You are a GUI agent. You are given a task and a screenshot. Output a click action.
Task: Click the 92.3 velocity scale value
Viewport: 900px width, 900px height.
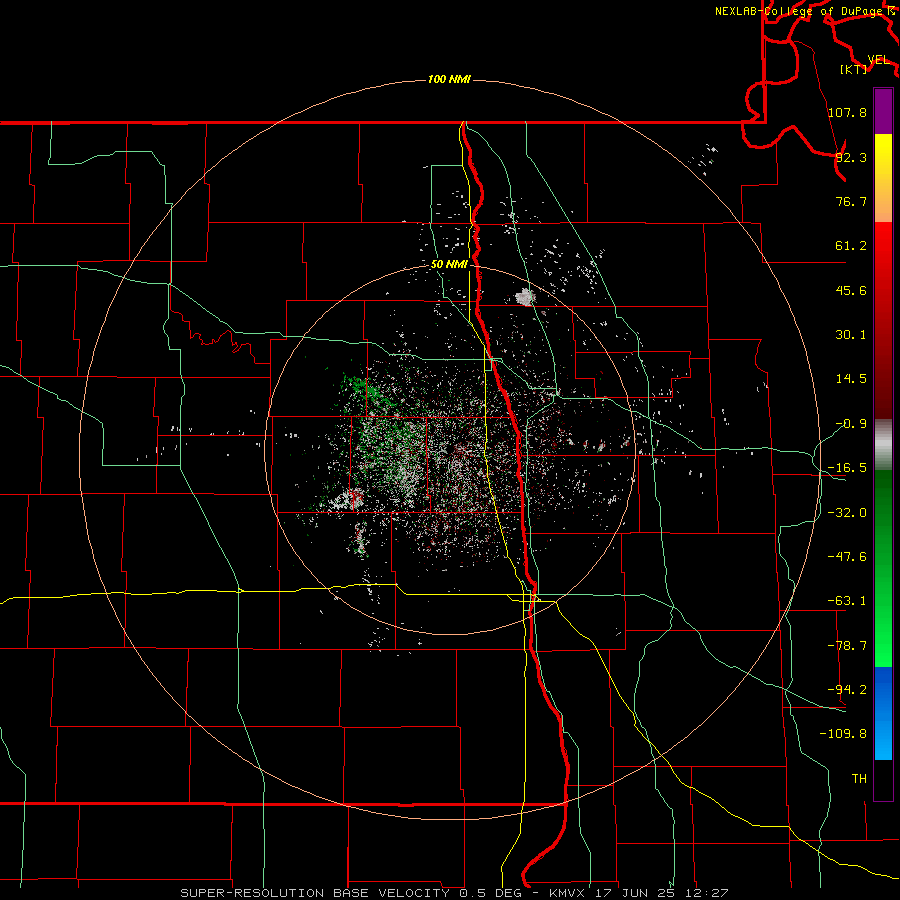tap(851, 157)
